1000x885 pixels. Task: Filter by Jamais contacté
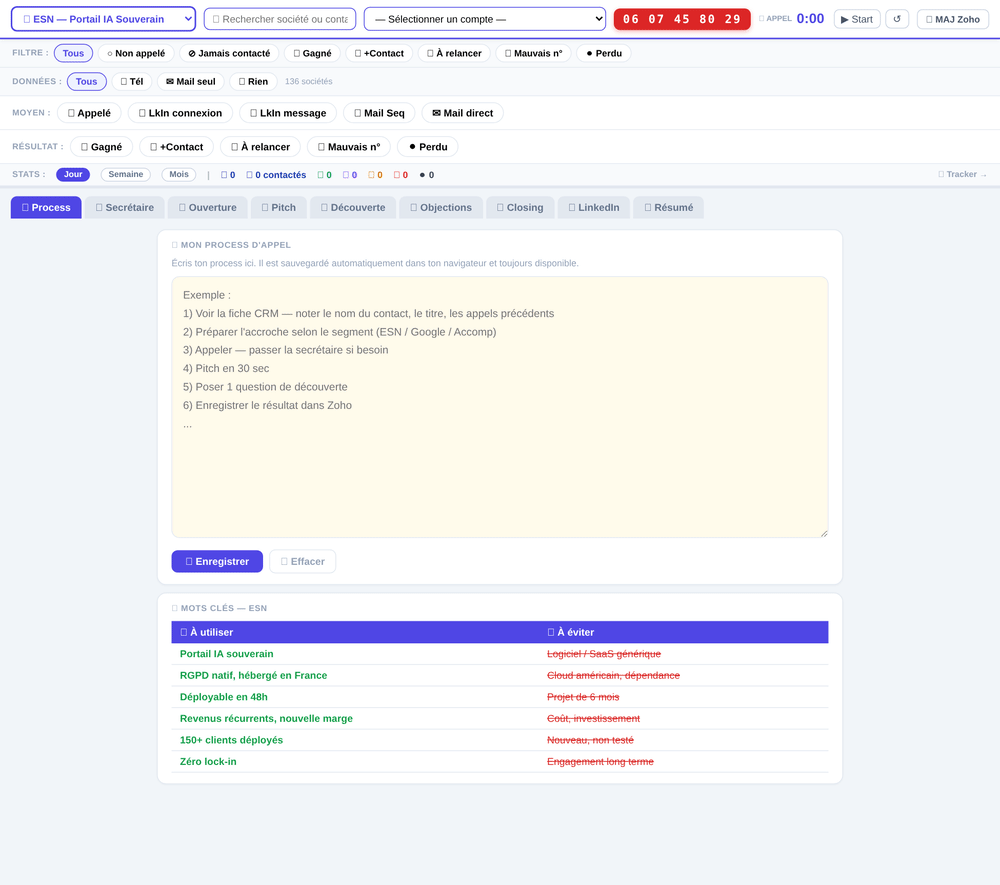pos(229,53)
